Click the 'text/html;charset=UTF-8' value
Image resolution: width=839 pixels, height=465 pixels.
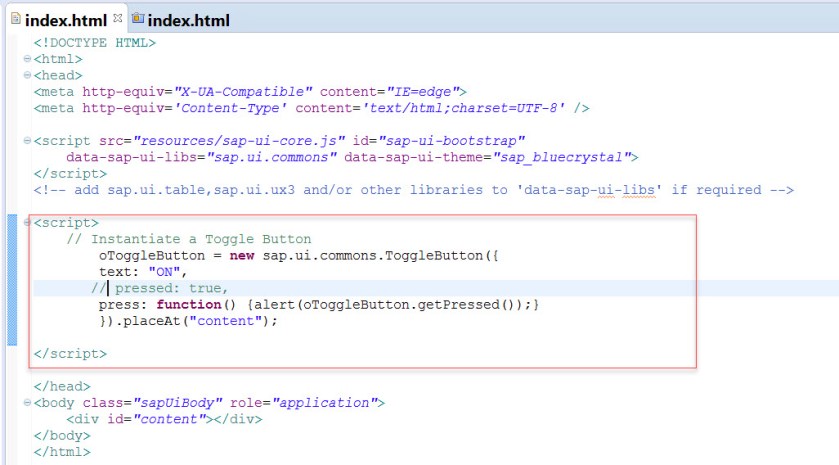point(463,108)
